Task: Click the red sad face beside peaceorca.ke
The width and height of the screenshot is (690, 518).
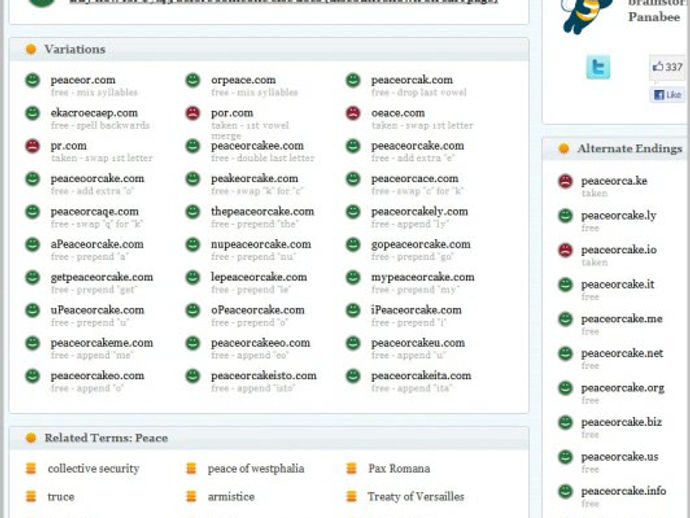Action: click(x=565, y=181)
